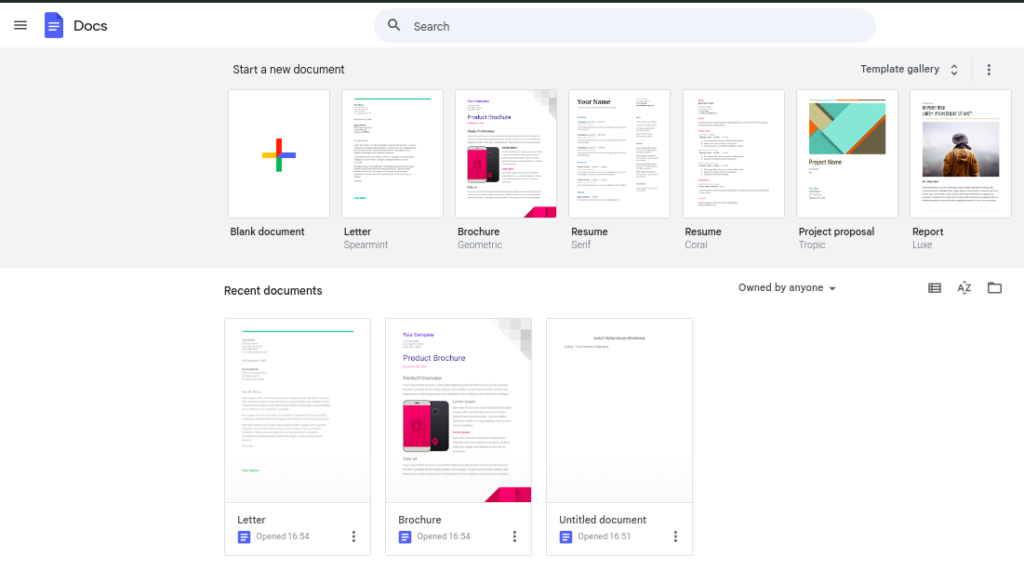This screenshot has width=1024, height=569.
Task: Expand the Template gallery
Action: pyautogui.click(x=909, y=69)
